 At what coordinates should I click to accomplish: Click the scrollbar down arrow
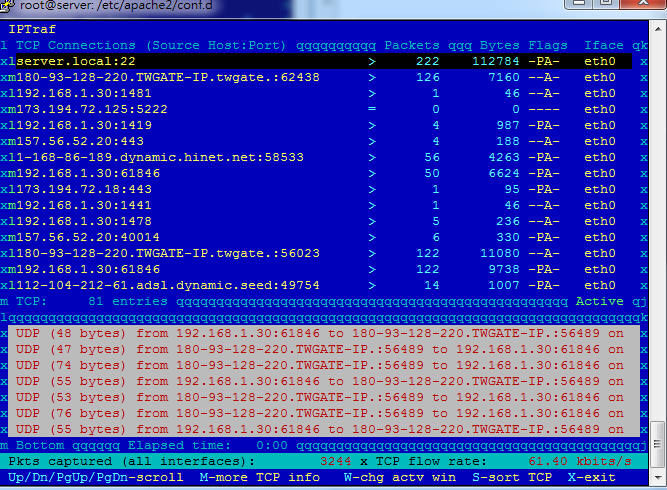click(658, 478)
